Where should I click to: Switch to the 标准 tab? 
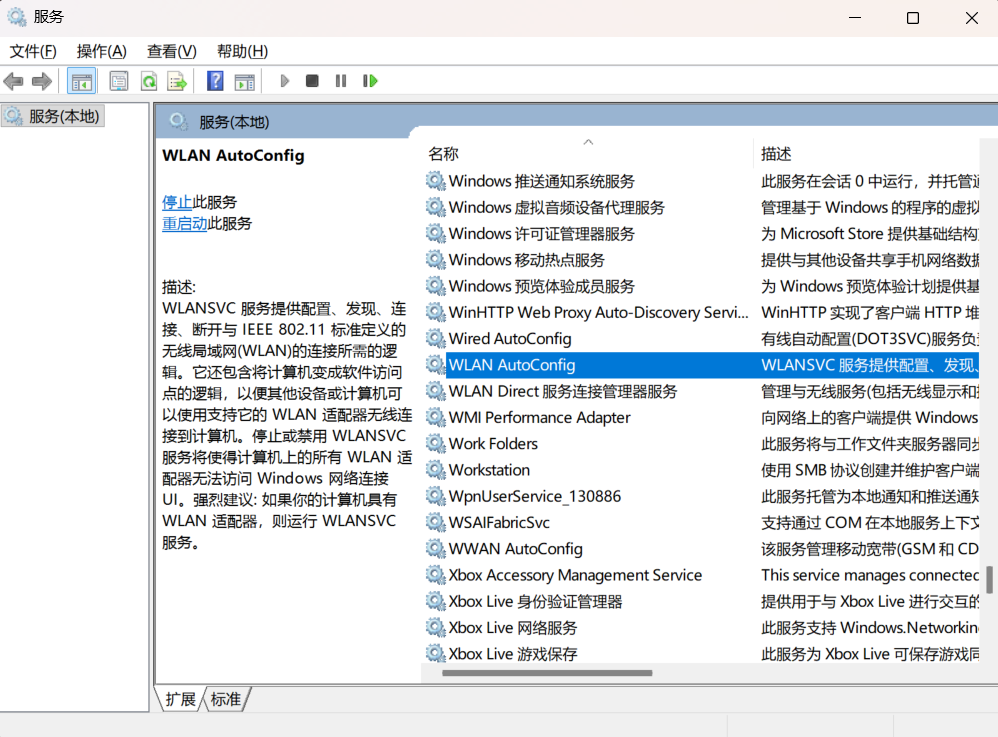pyautogui.click(x=226, y=699)
